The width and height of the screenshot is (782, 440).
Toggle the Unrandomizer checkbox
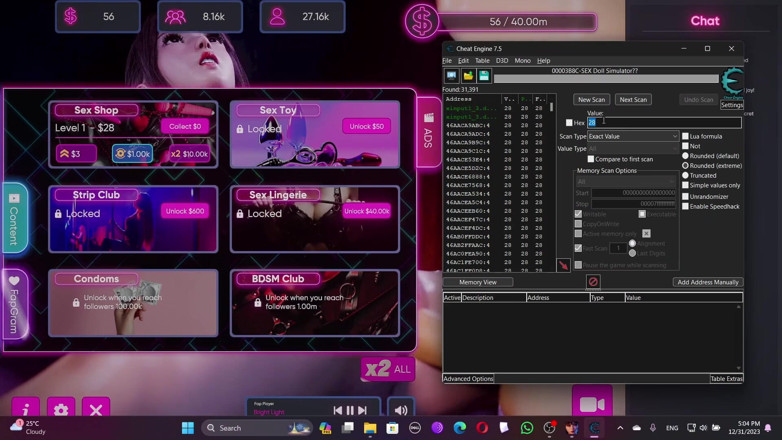click(686, 196)
